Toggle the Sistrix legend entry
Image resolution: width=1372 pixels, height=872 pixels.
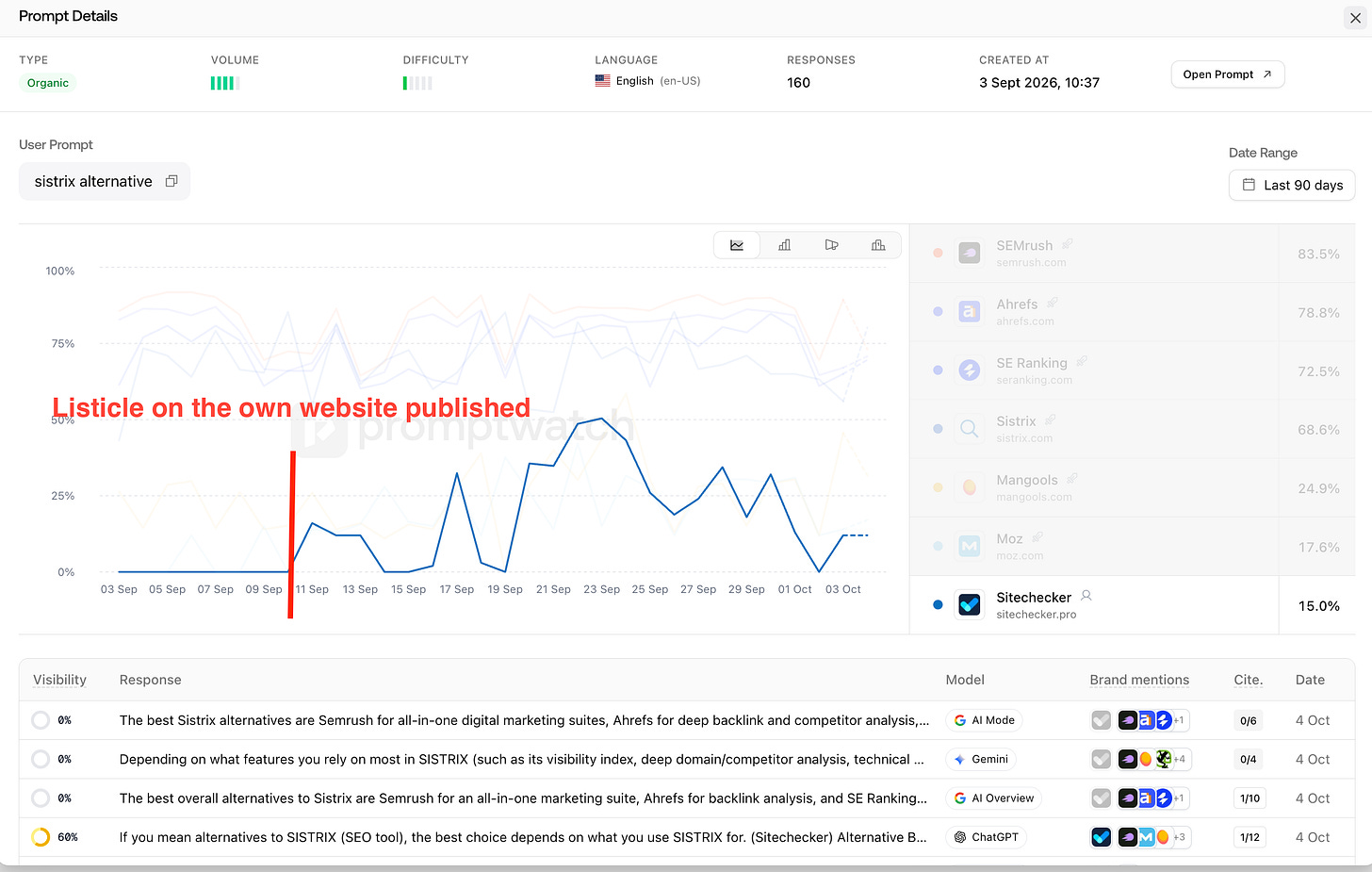[x=1133, y=429]
